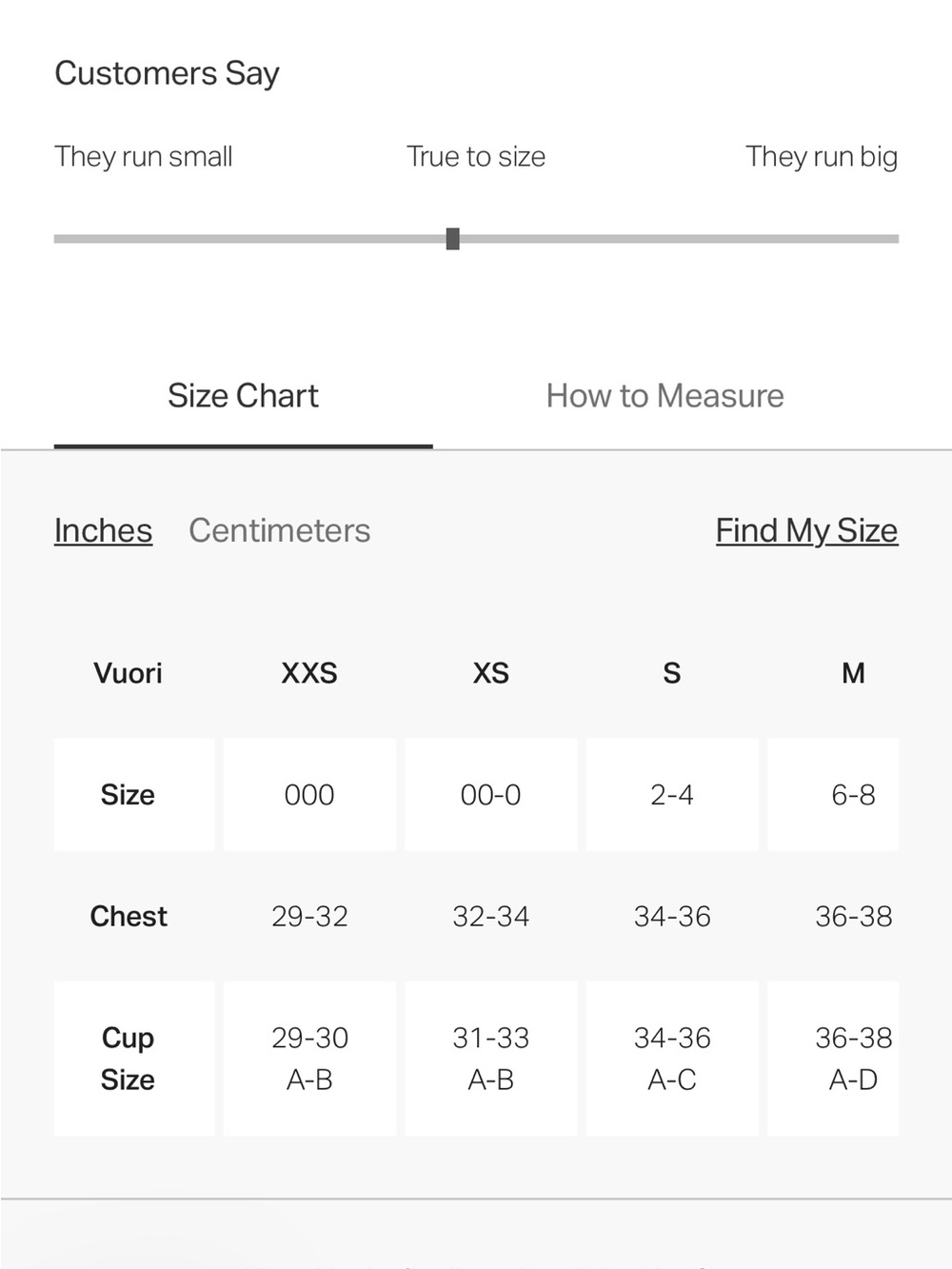Select Inches unit toggle

[103, 530]
